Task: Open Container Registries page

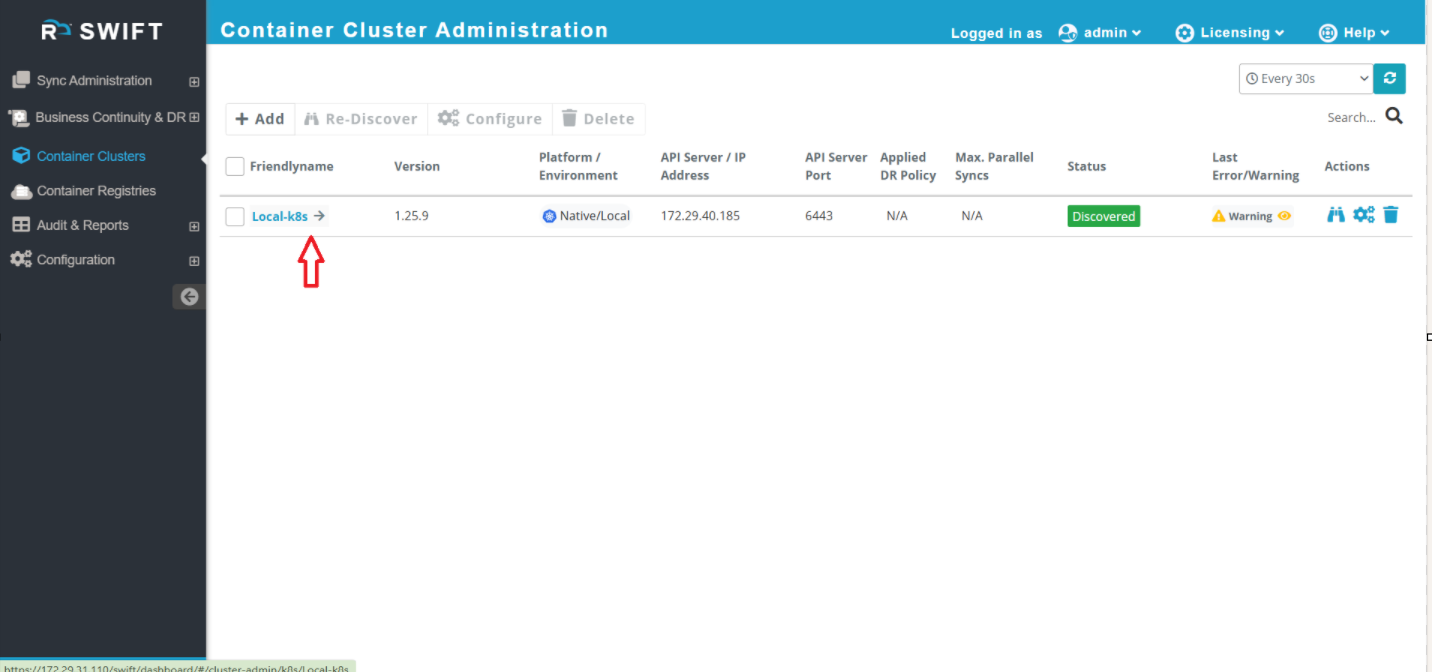Action: click(x=96, y=191)
